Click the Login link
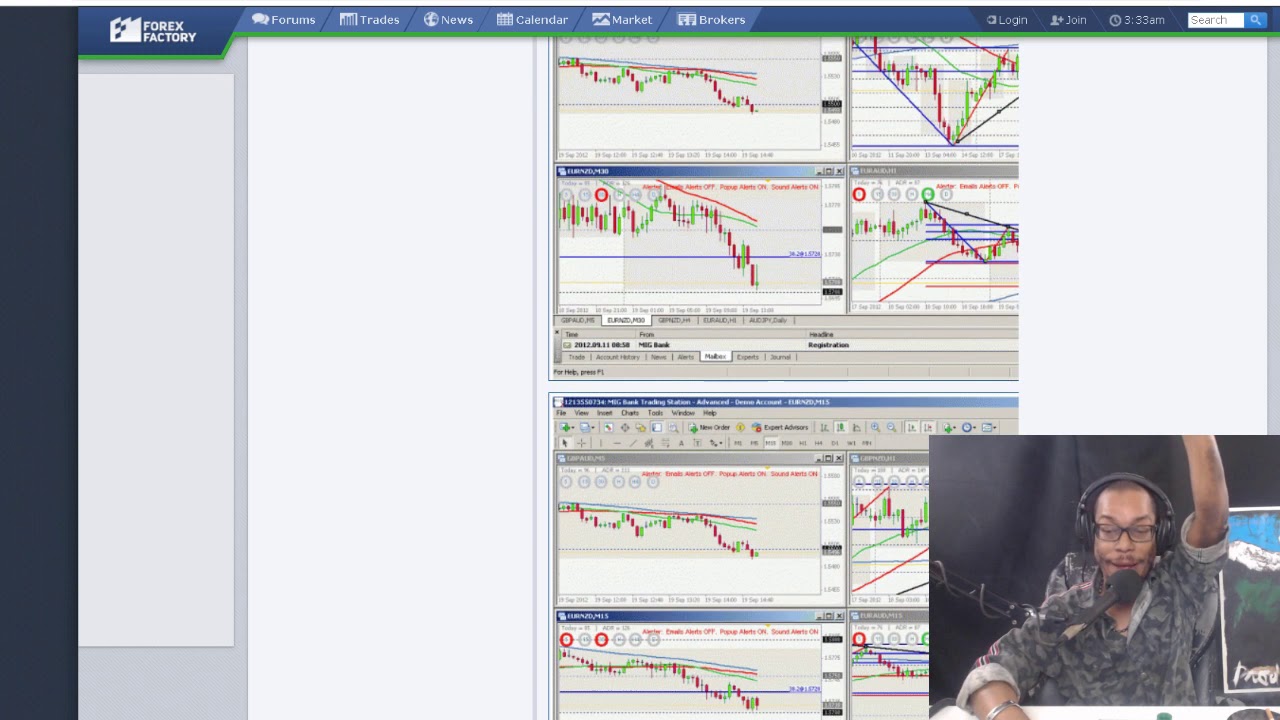1280x720 pixels. 1007,20
